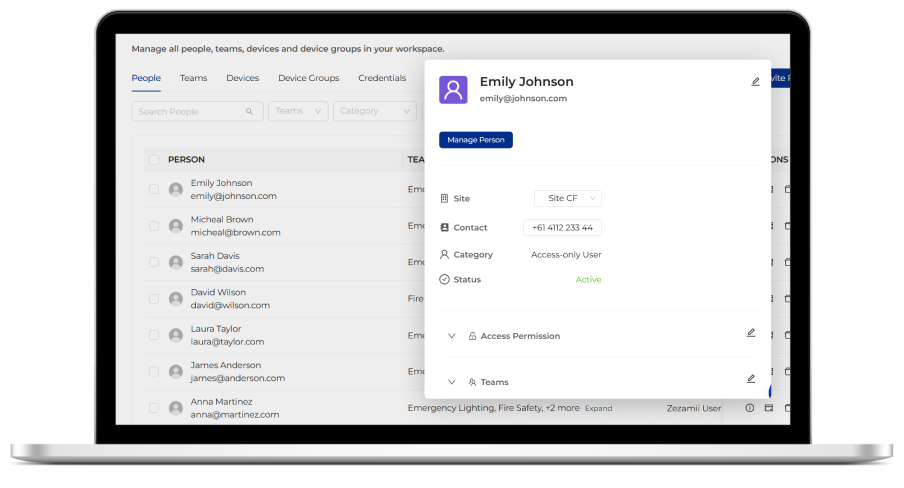Click the Contact phone number field

pos(562,227)
